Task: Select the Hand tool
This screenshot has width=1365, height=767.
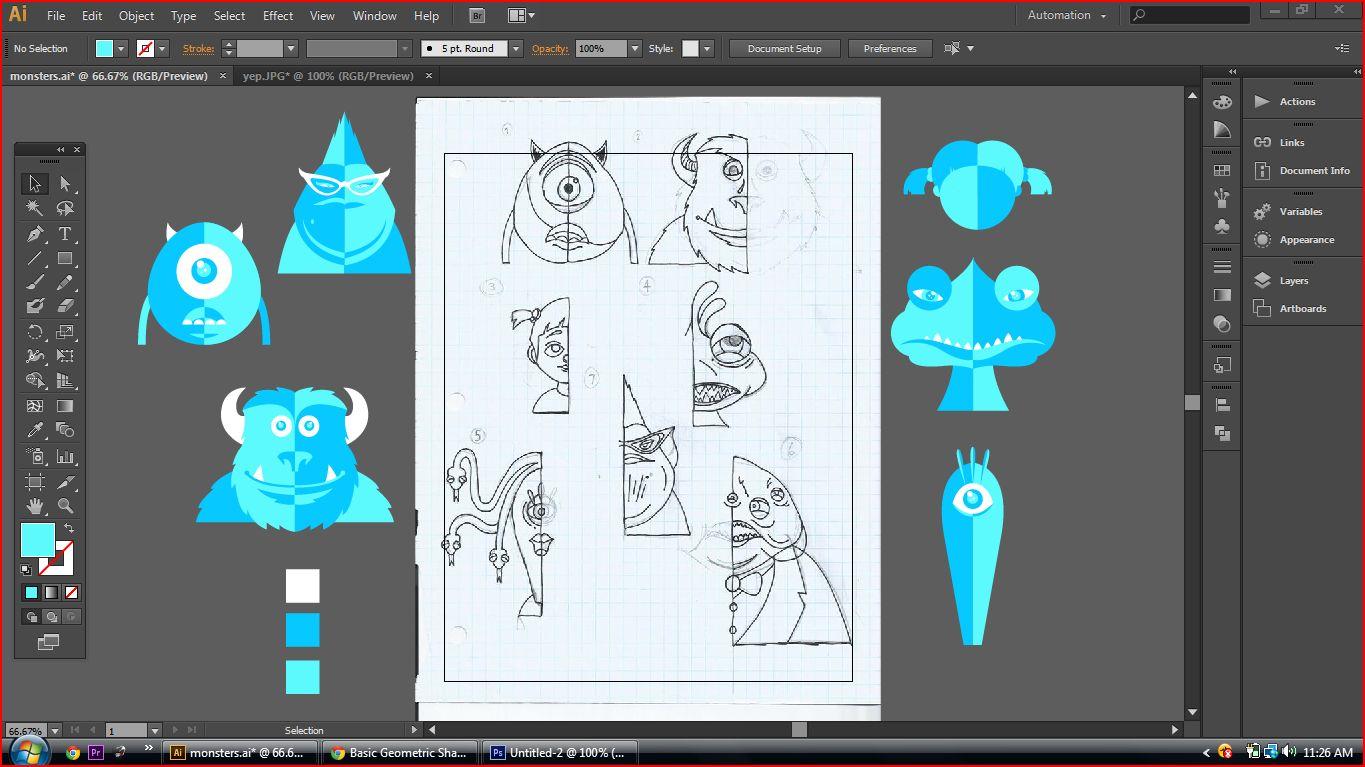Action: tap(35, 507)
